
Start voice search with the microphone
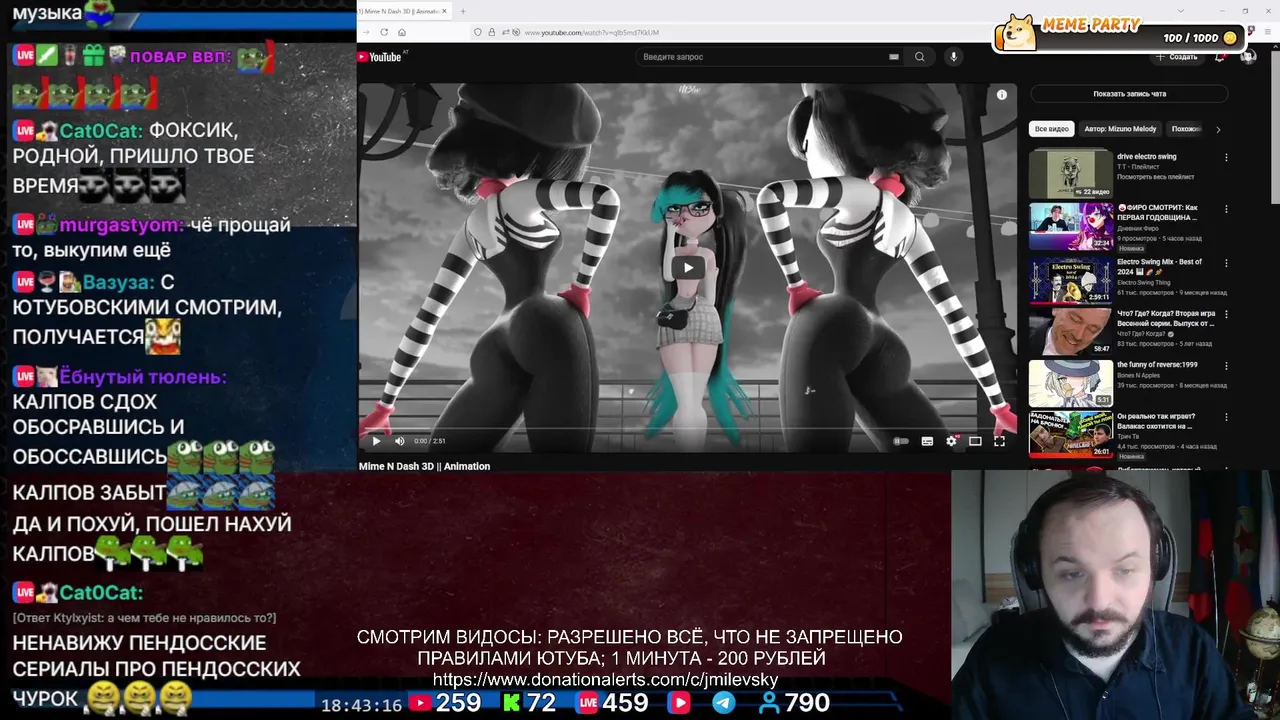(x=953, y=57)
